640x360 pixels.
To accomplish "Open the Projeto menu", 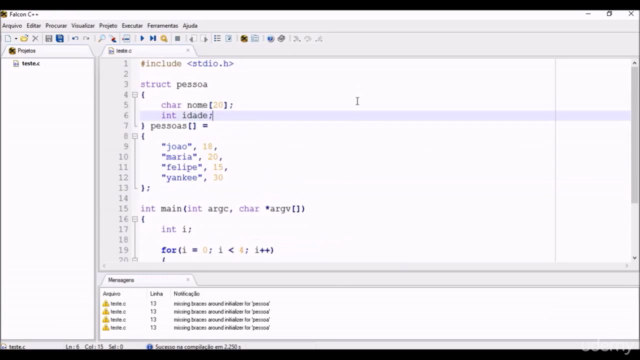I will [108, 26].
